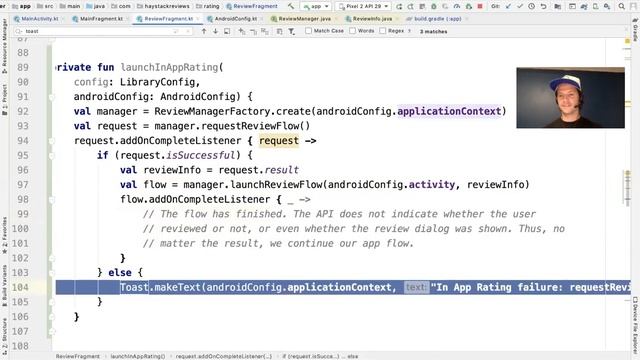Open Git history clock icon

531,6
